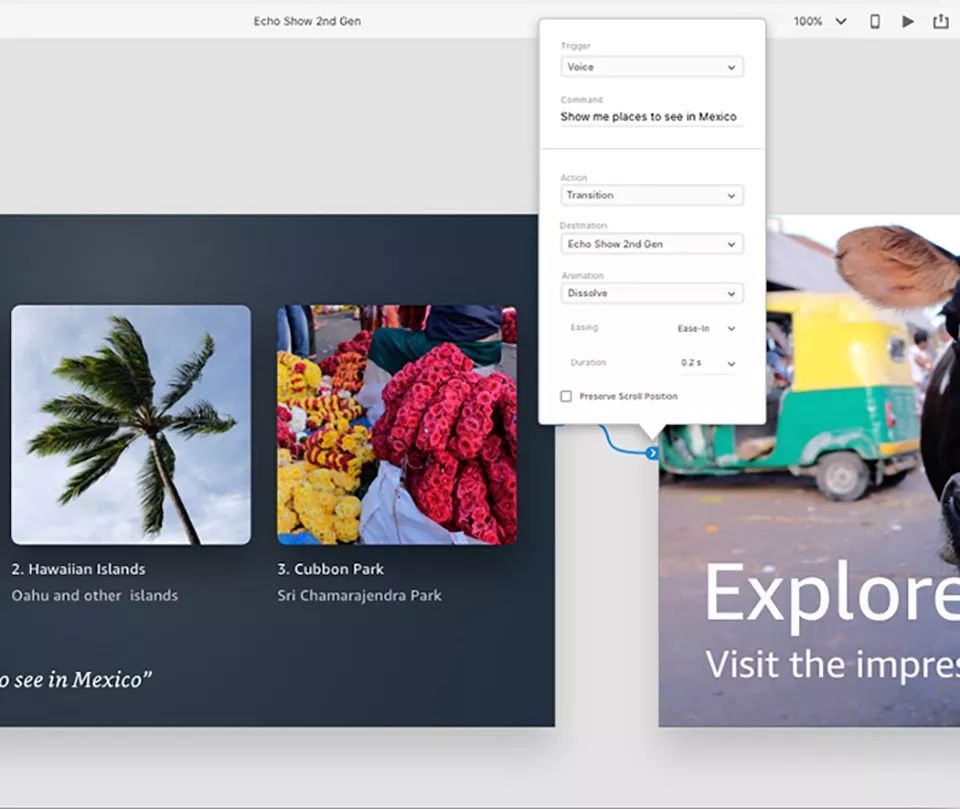Viewport: 960px width, 809px height.
Task: Open the zoom level 100% dropdown
Action: [820, 21]
